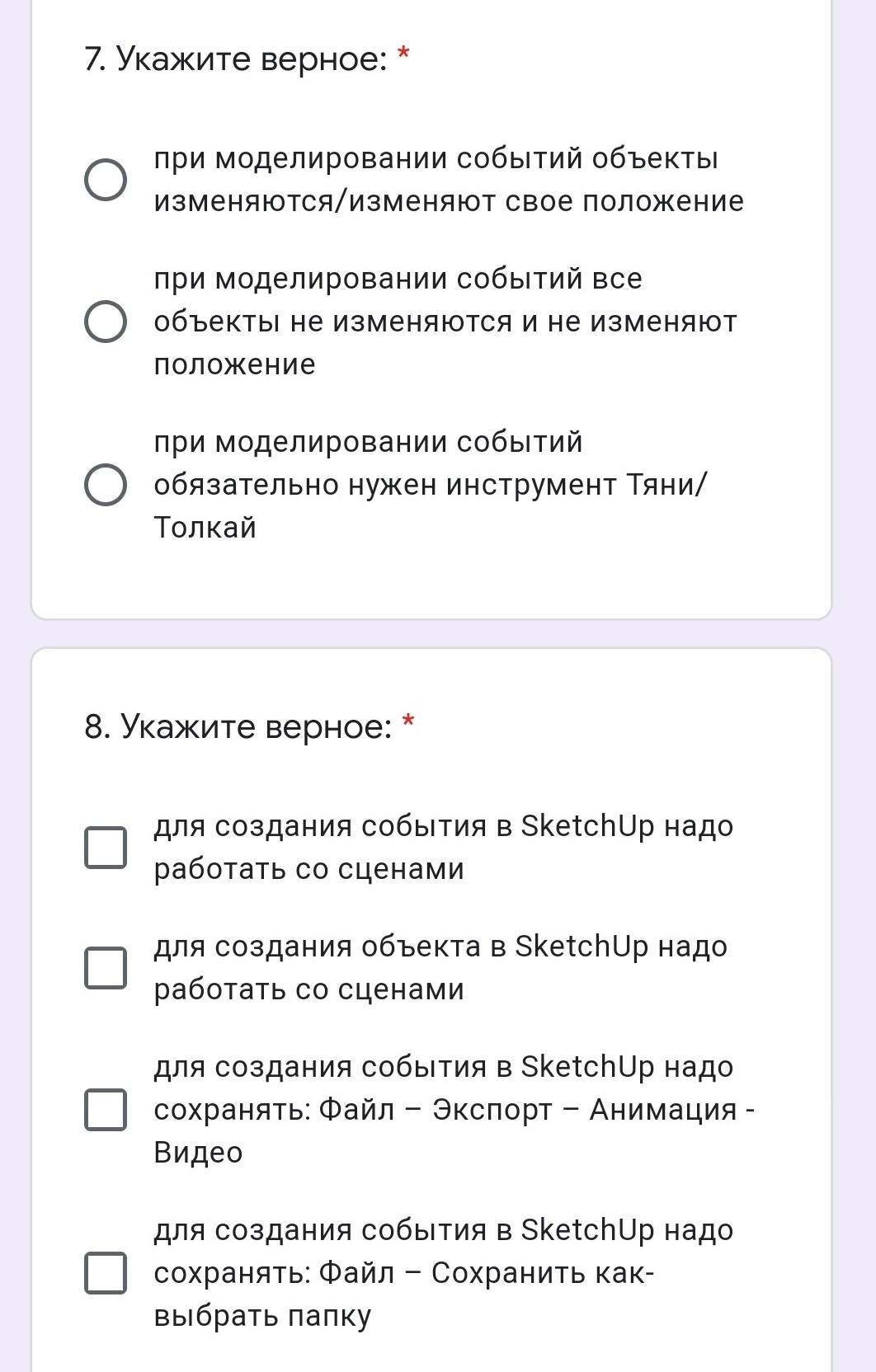Image resolution: width=876 pixels, height=1372 pixels.
Task: Click the text 'выбрать папку' in last option
Action: coord(262,1317)
